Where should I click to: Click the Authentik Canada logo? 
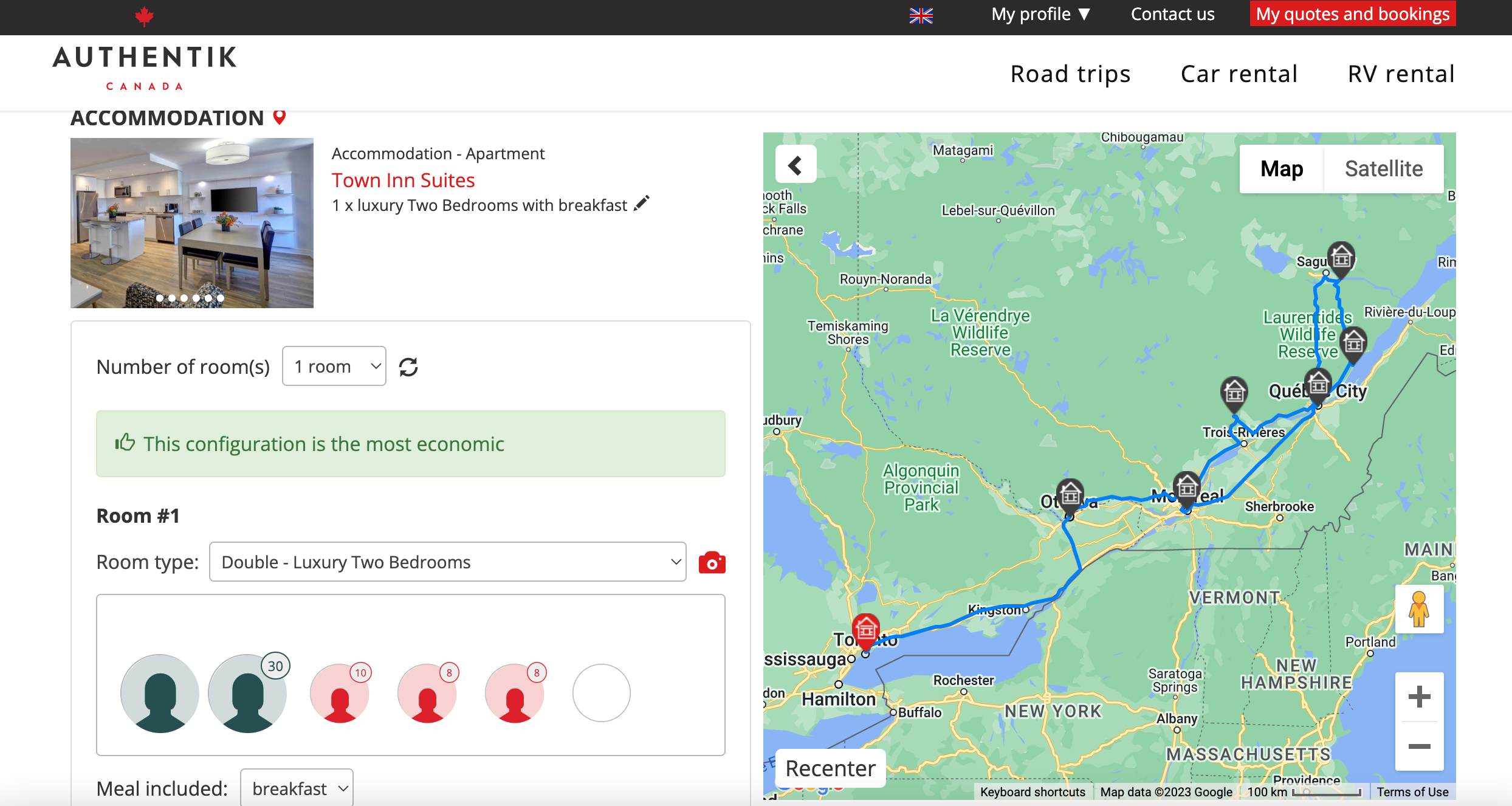pos(145,67)
